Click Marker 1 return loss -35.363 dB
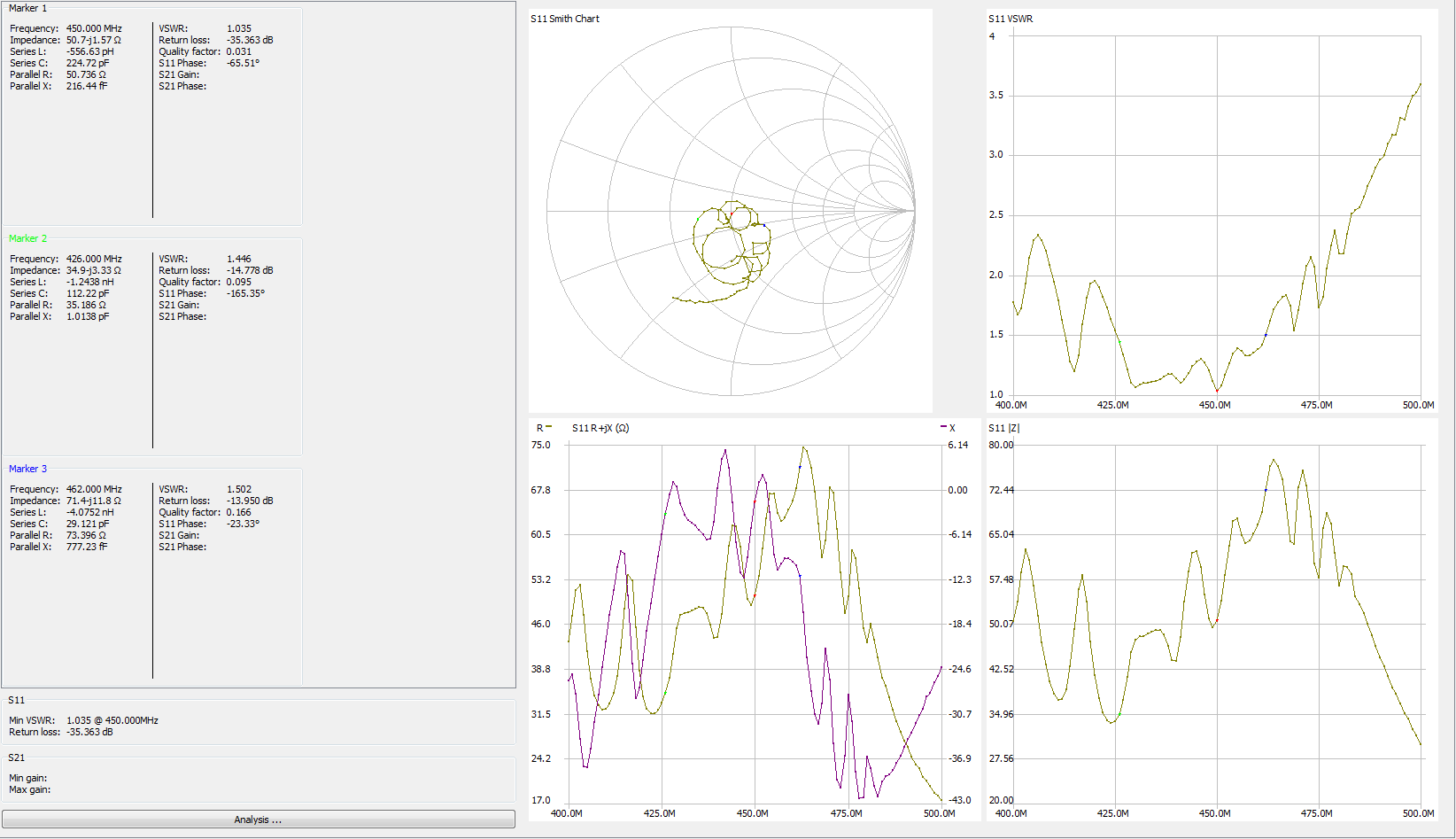This screenshot has width=1456, height=839. pyautogui.click(x=250, y=40)
